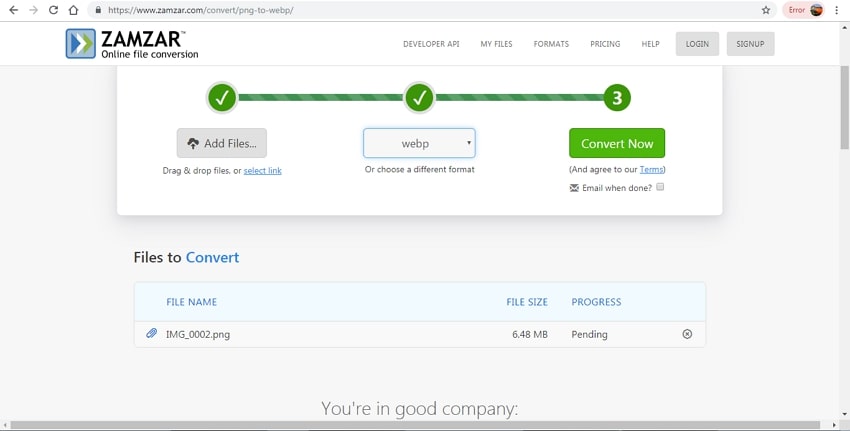The width and height of the screenshot is (850, 431).
Task: Enable the 'Email when done?' checkbox
Action: tap(660, 187)
